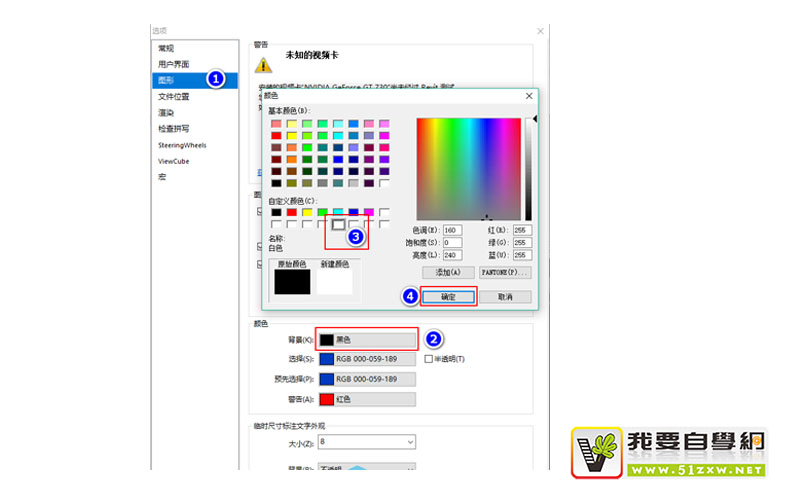Select the white custom color swatch
Screen dimensions: 800x500
339,225
